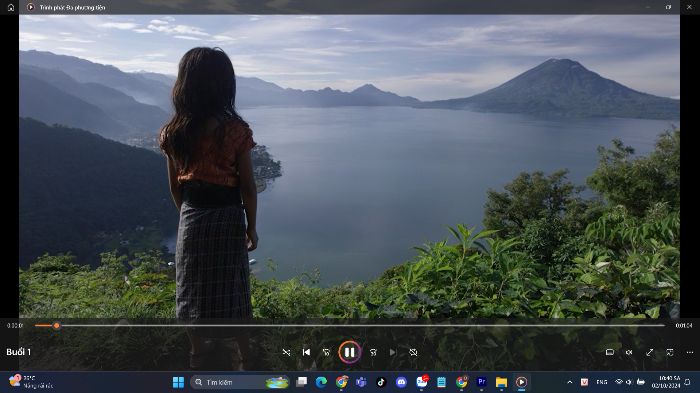Seek using the video progress slider
Image resolution: width=700 pixels, height=393 pixels.
pos(350,326)
